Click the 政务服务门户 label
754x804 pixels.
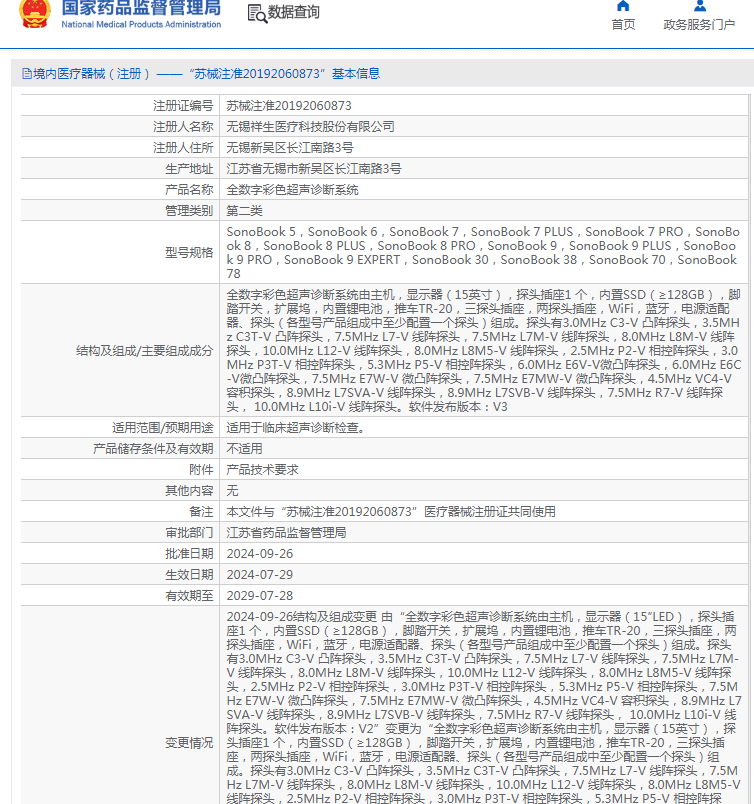point(699,25)
